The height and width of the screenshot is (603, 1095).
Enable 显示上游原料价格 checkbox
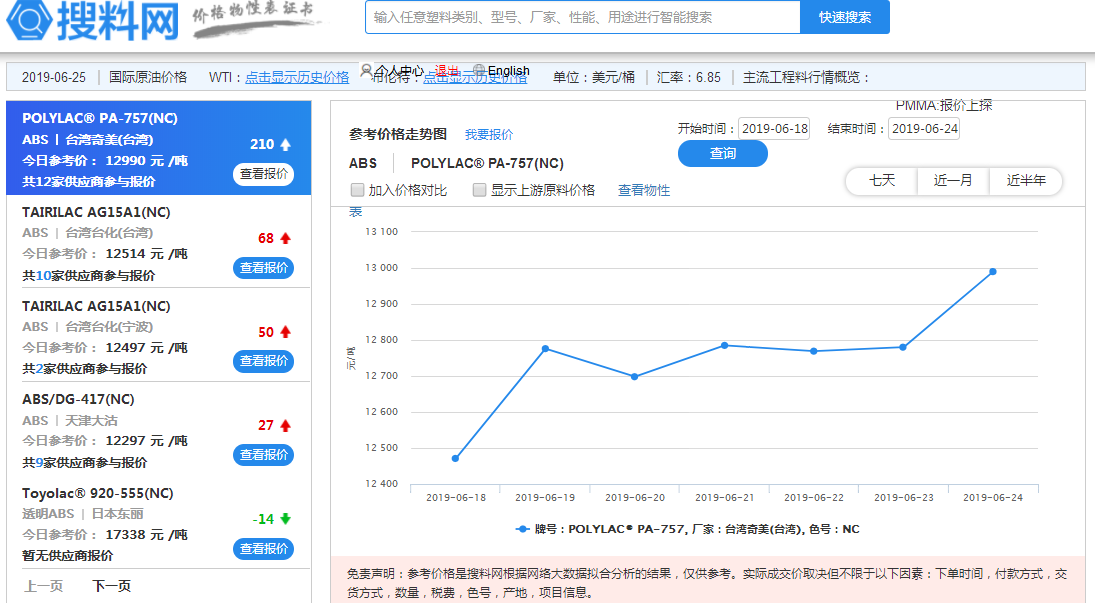click(479, 190)
